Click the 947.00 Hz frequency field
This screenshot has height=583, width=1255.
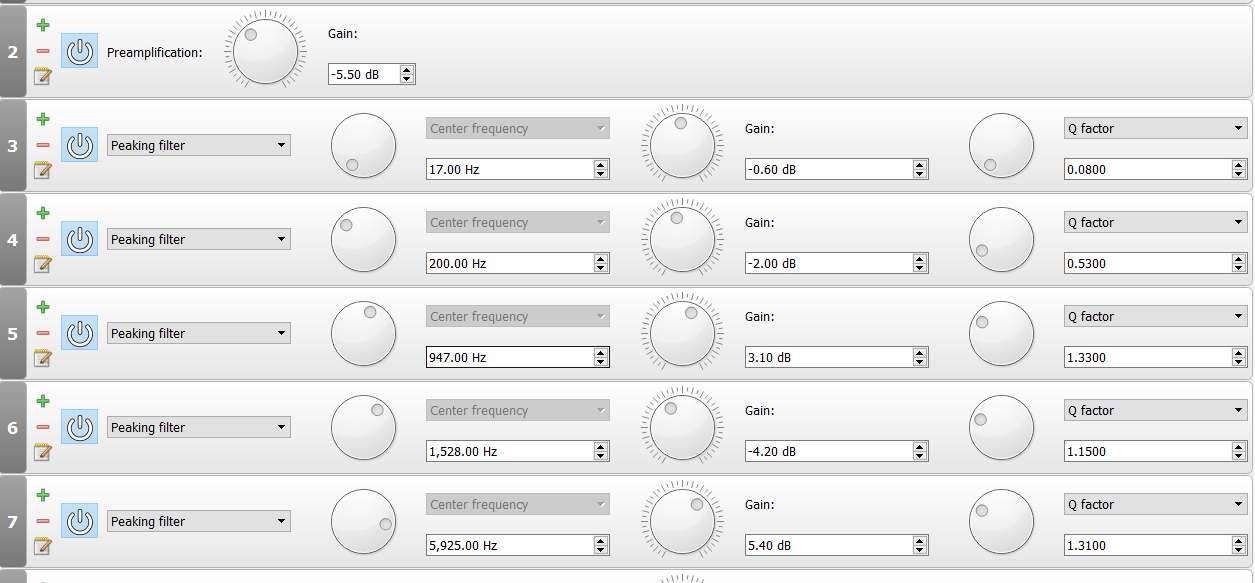click(x=518, y=358)
